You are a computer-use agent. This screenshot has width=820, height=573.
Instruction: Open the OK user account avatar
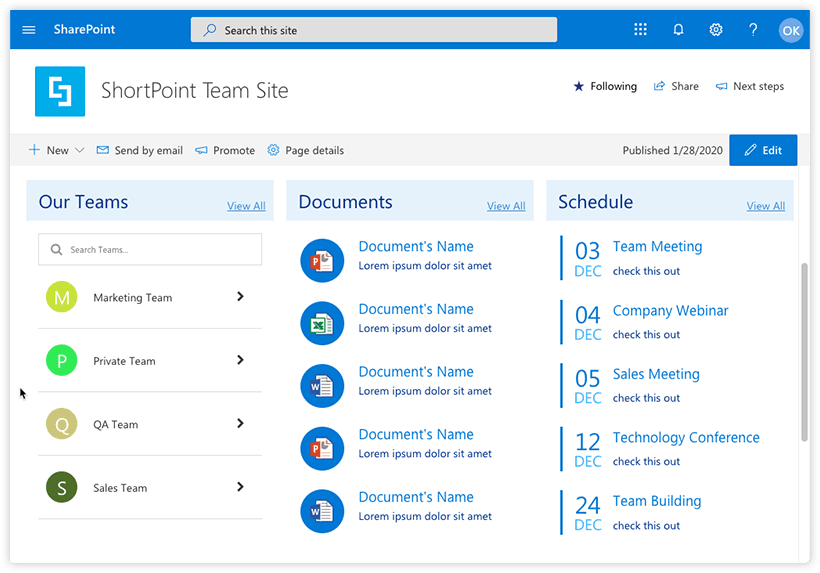click(790, 30)
